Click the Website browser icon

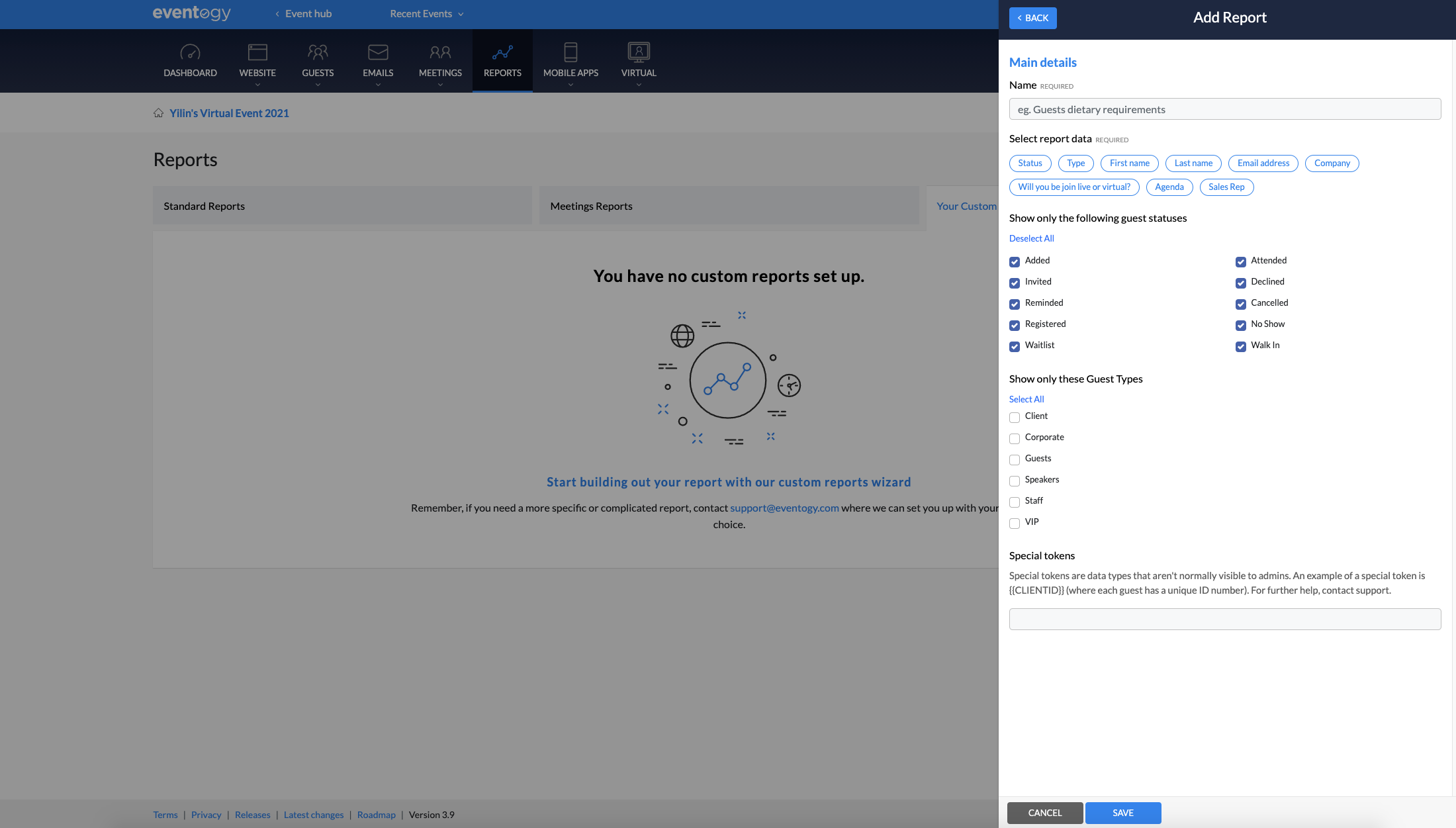coord(257,52)
